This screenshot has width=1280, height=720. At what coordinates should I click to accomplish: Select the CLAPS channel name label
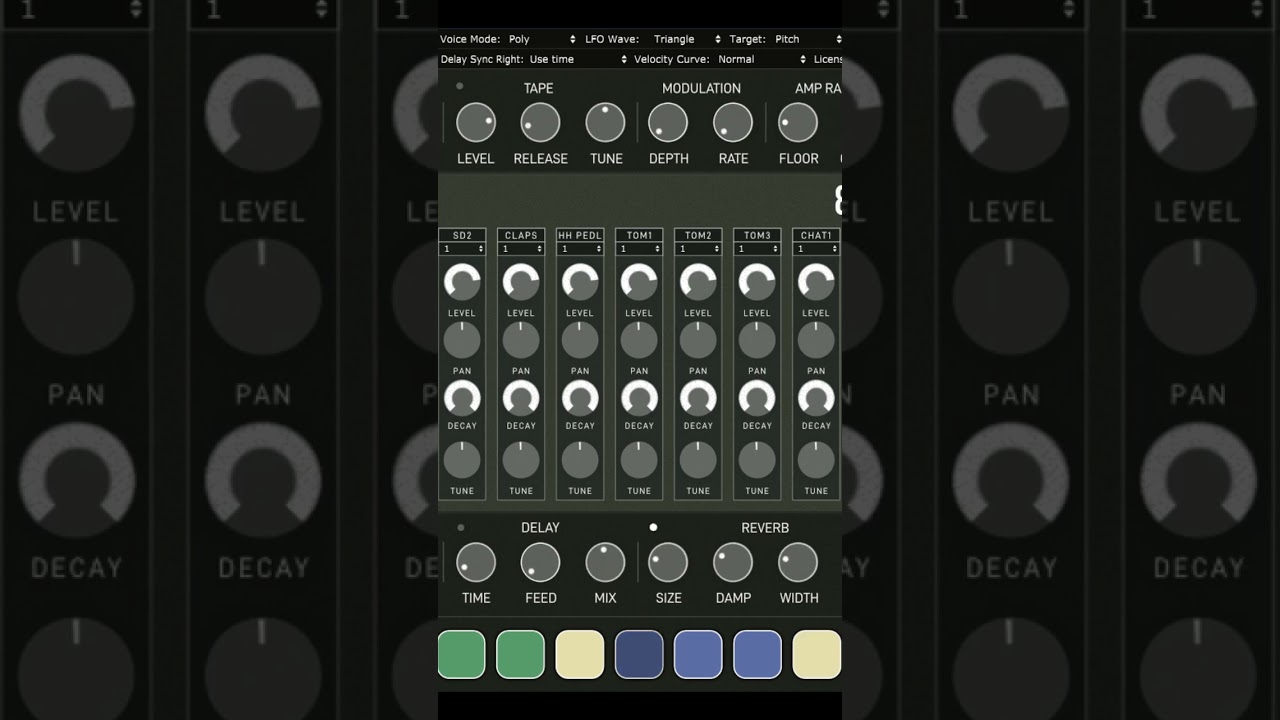tap(521, 236)
